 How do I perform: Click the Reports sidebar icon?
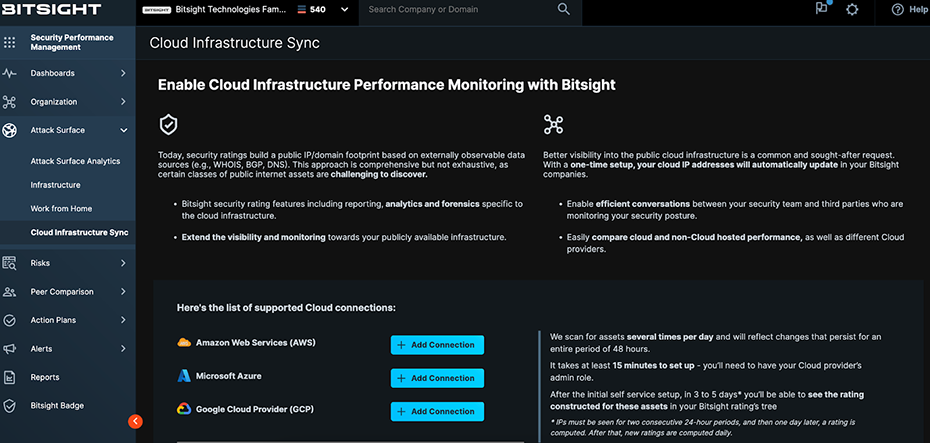(x=10, y=378)
